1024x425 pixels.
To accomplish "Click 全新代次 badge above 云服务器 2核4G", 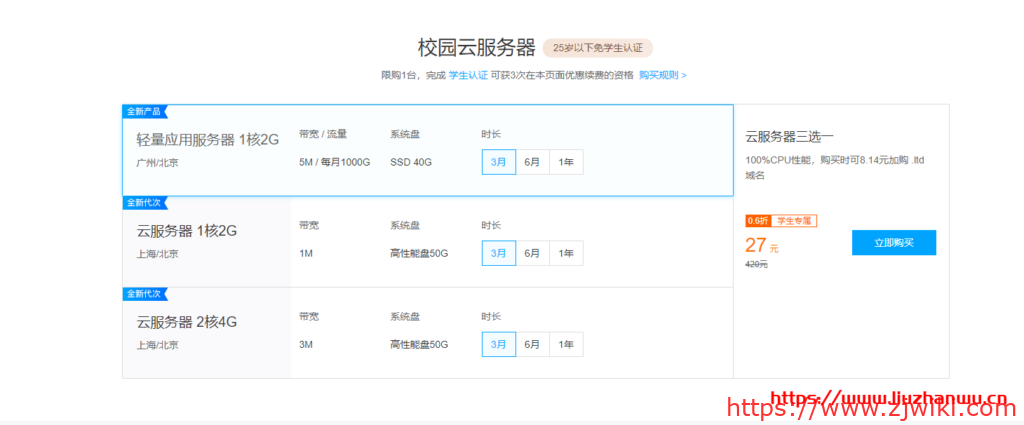I will point(144,293).
